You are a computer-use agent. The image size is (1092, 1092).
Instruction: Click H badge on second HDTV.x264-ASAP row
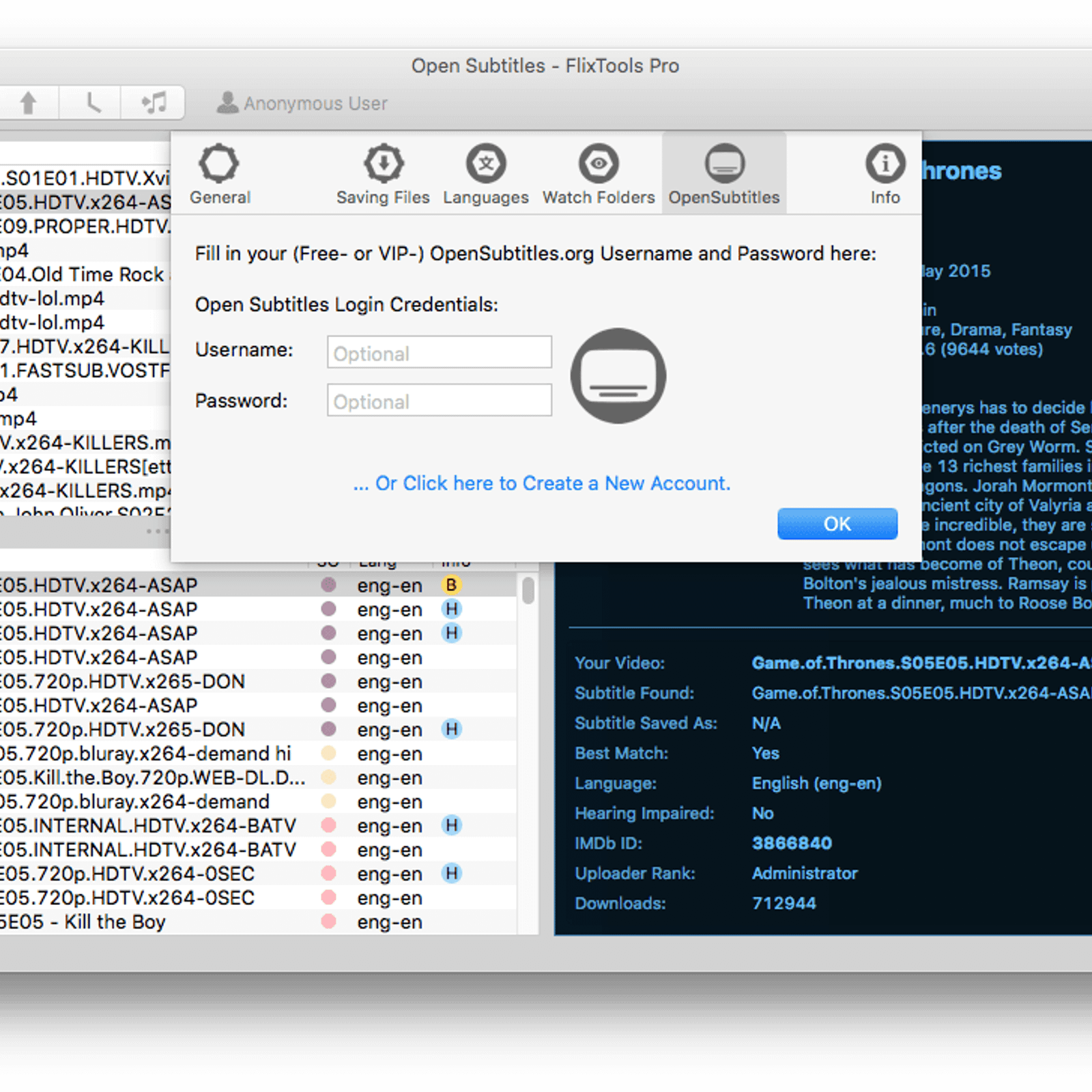451,609
